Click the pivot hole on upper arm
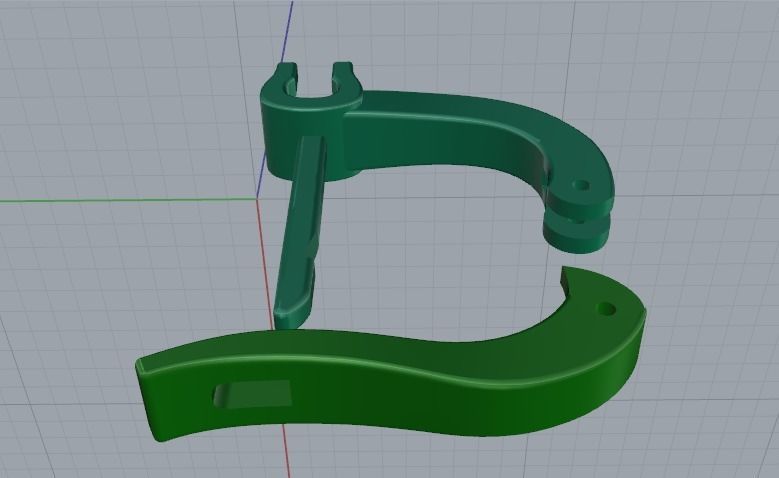Image resolution: width=779 pixels, height=478 pixels. pos(581,185)
